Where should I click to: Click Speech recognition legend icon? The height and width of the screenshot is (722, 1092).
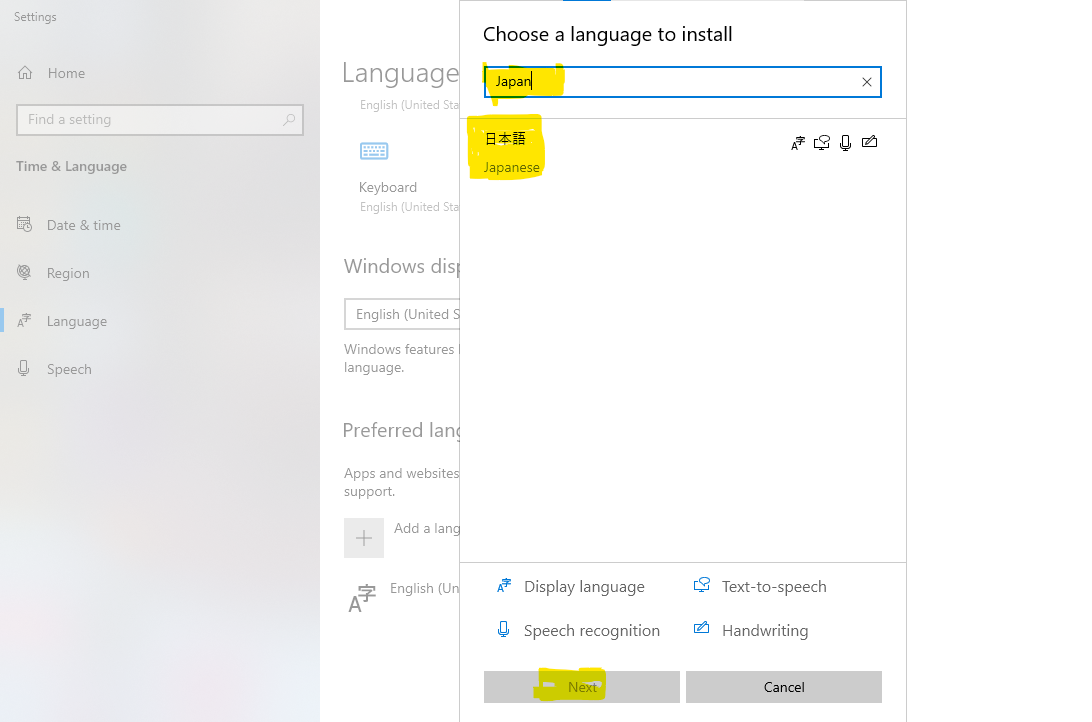click(503, 629)
